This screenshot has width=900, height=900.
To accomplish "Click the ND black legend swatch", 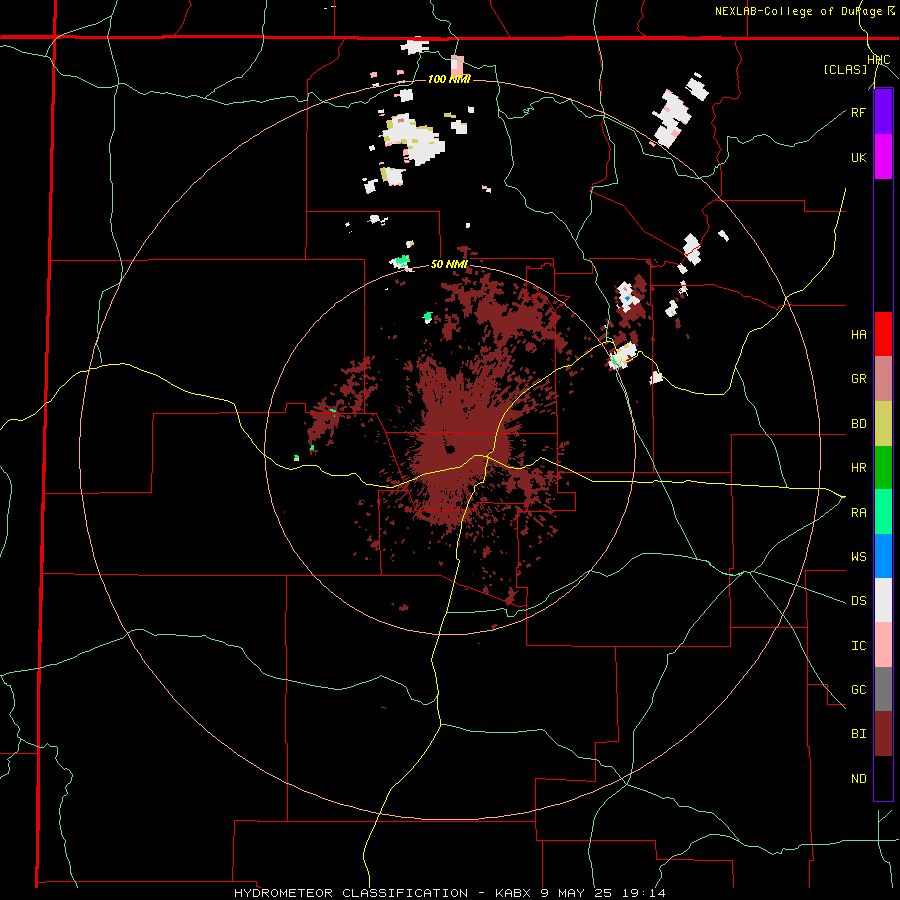I will 883,778.
